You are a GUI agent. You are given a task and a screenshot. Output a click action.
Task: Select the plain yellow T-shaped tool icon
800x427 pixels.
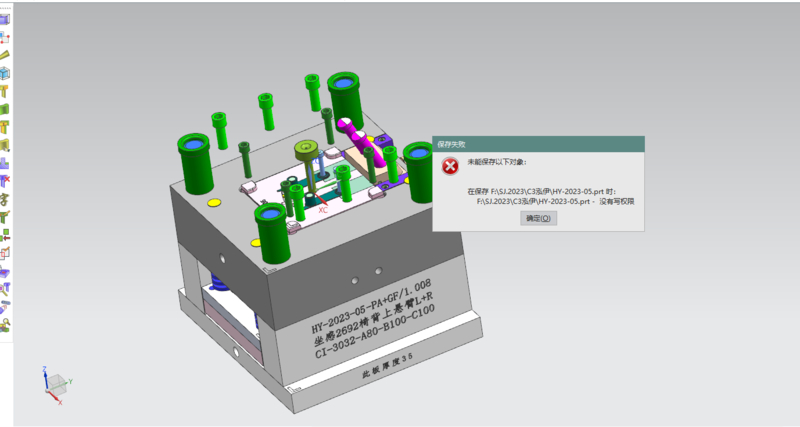[5, 92]
